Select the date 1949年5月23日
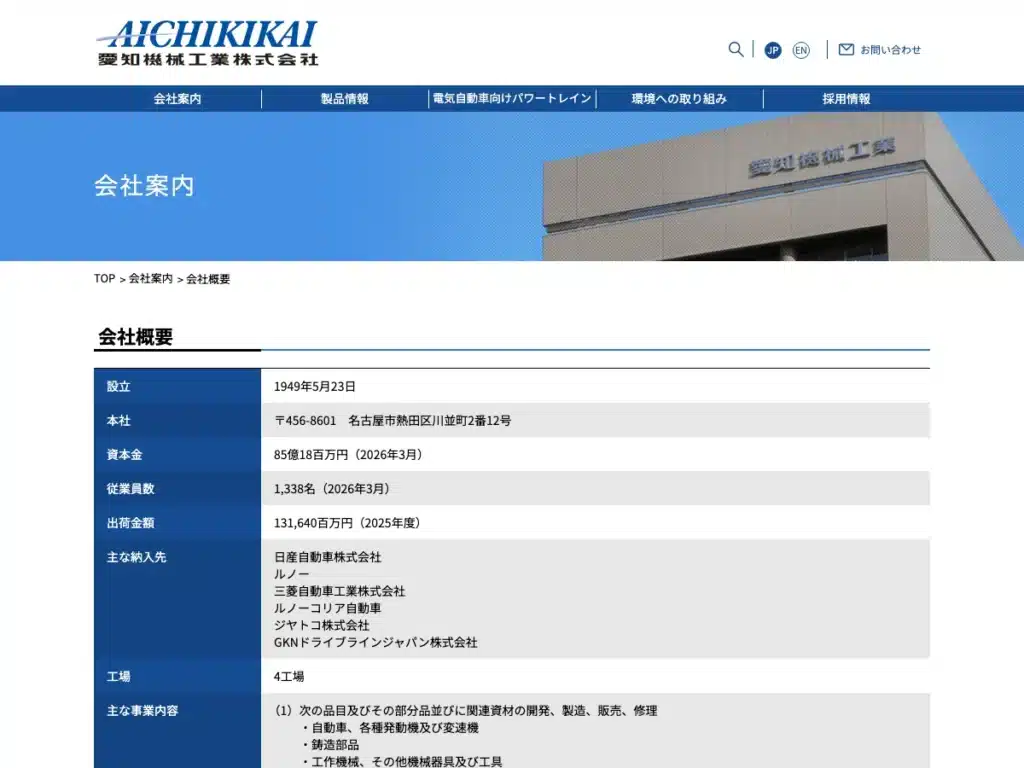 click(x=315, y=387)
